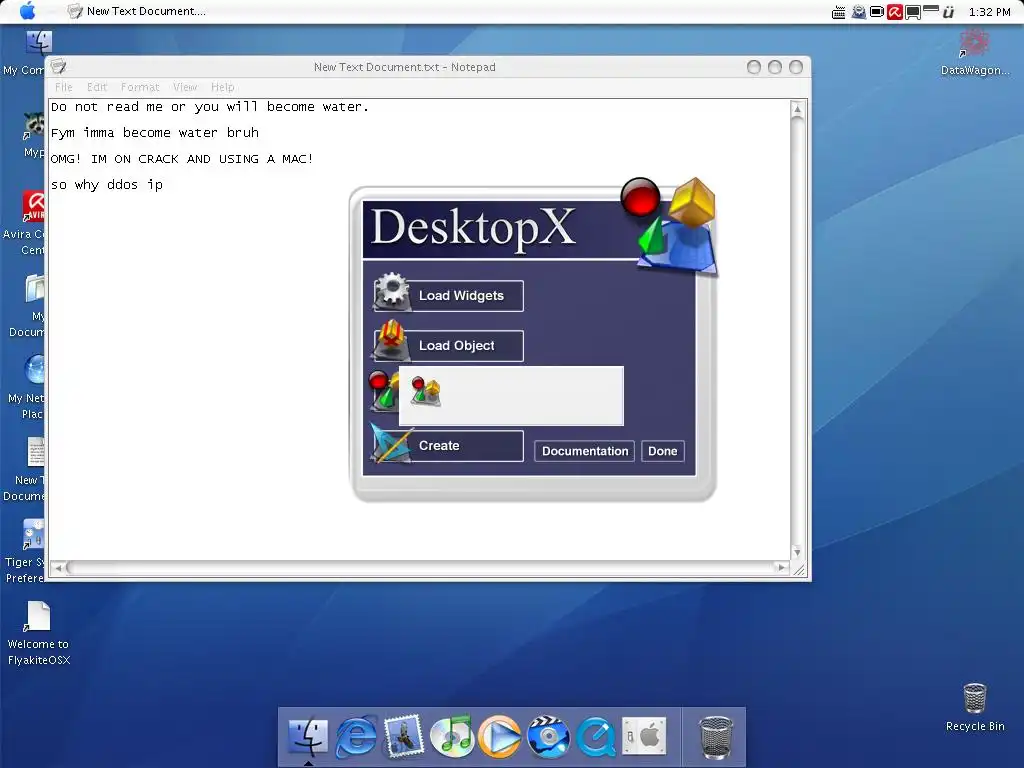
Task: Open the View menu in Notepad
Action: tap(185, 87)
